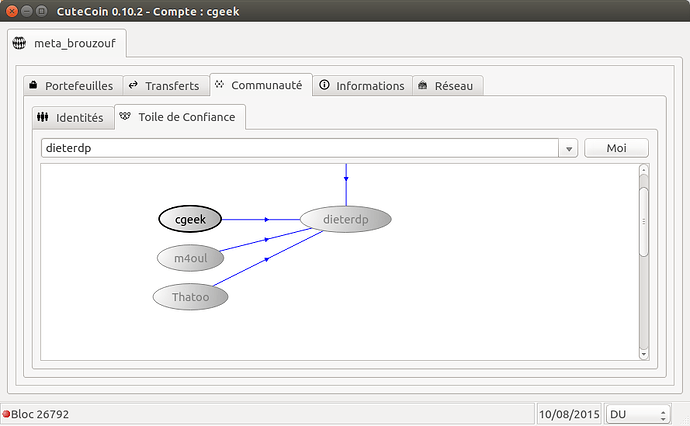Expand the identity search dropdown arrow
Image resolution: width=690 pixels, height=426 pixels.
tap(568, 148)
